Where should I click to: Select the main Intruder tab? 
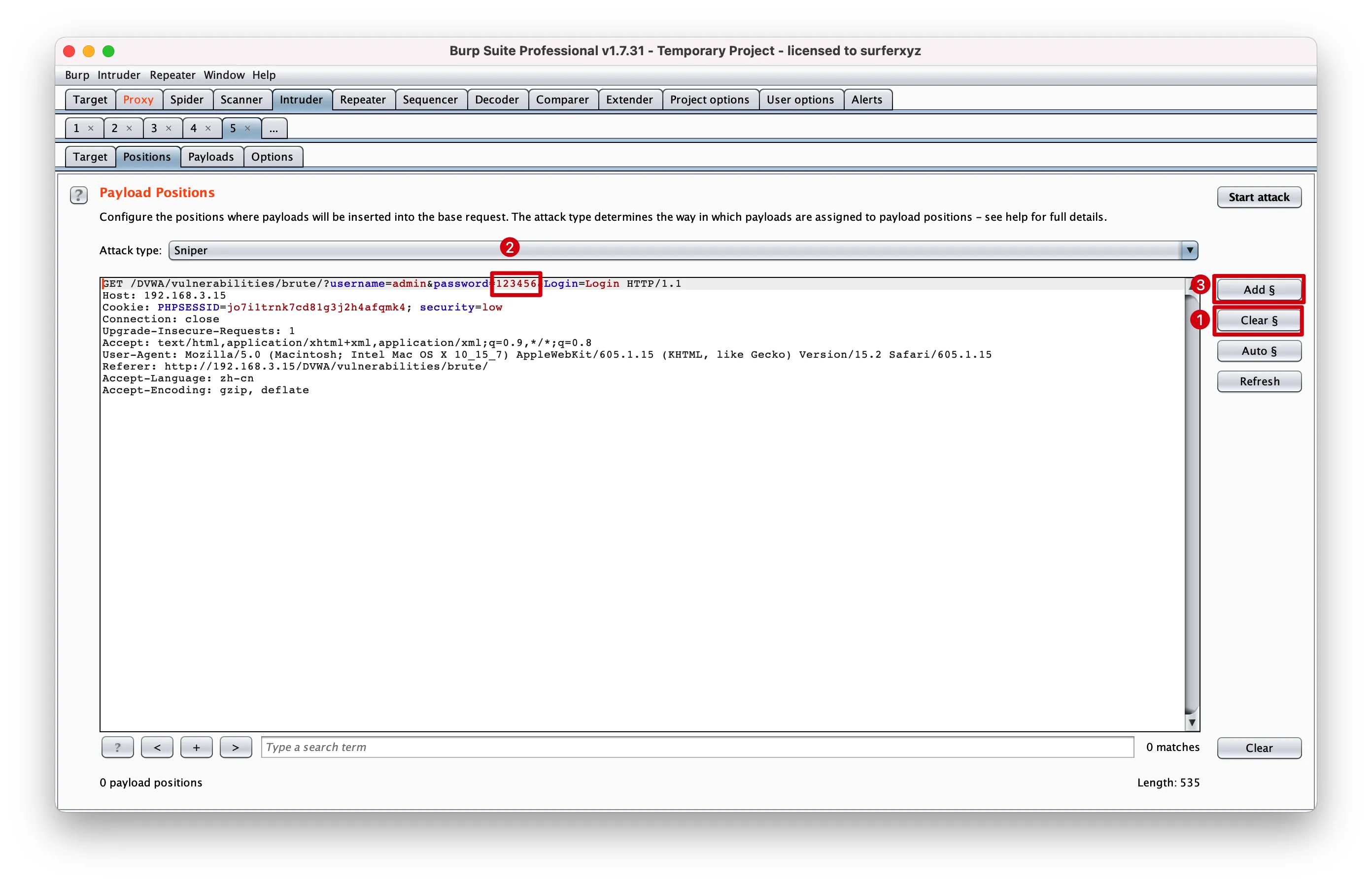(301, 100)
